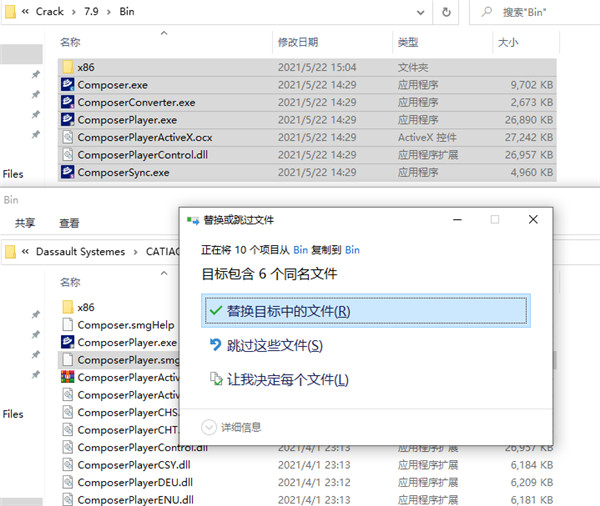The height and width of the screenshot is (506, 600).
Task: Select ComposerSync.exe application icon
Action: [x=67, y=172]
